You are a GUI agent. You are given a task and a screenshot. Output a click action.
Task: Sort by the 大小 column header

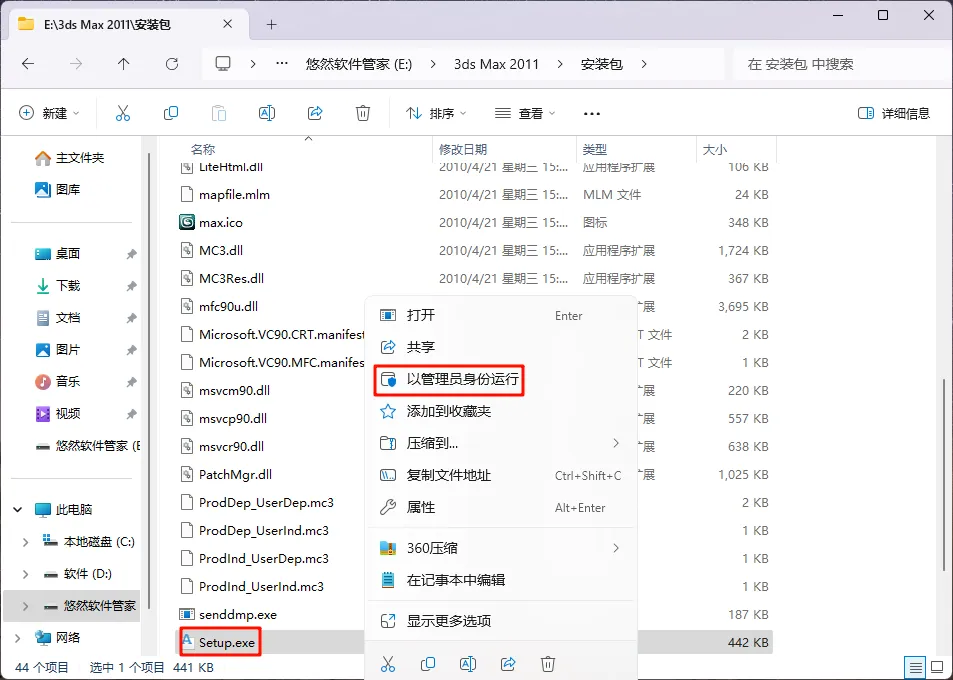(715, 149)
